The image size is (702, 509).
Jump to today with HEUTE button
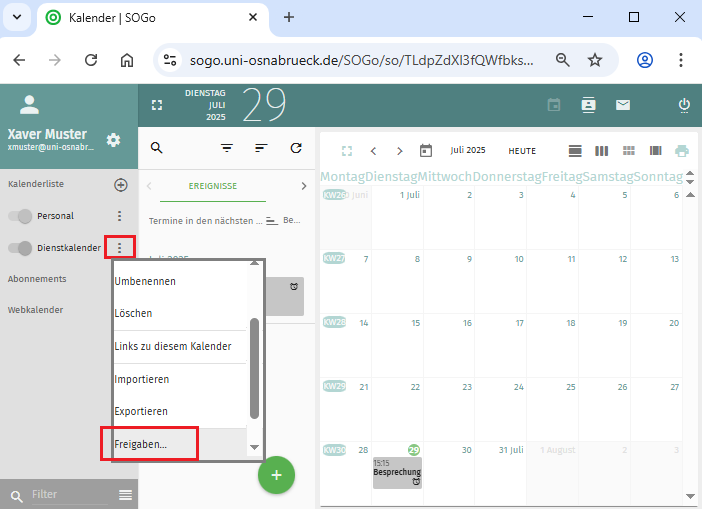tap(521, 151)
